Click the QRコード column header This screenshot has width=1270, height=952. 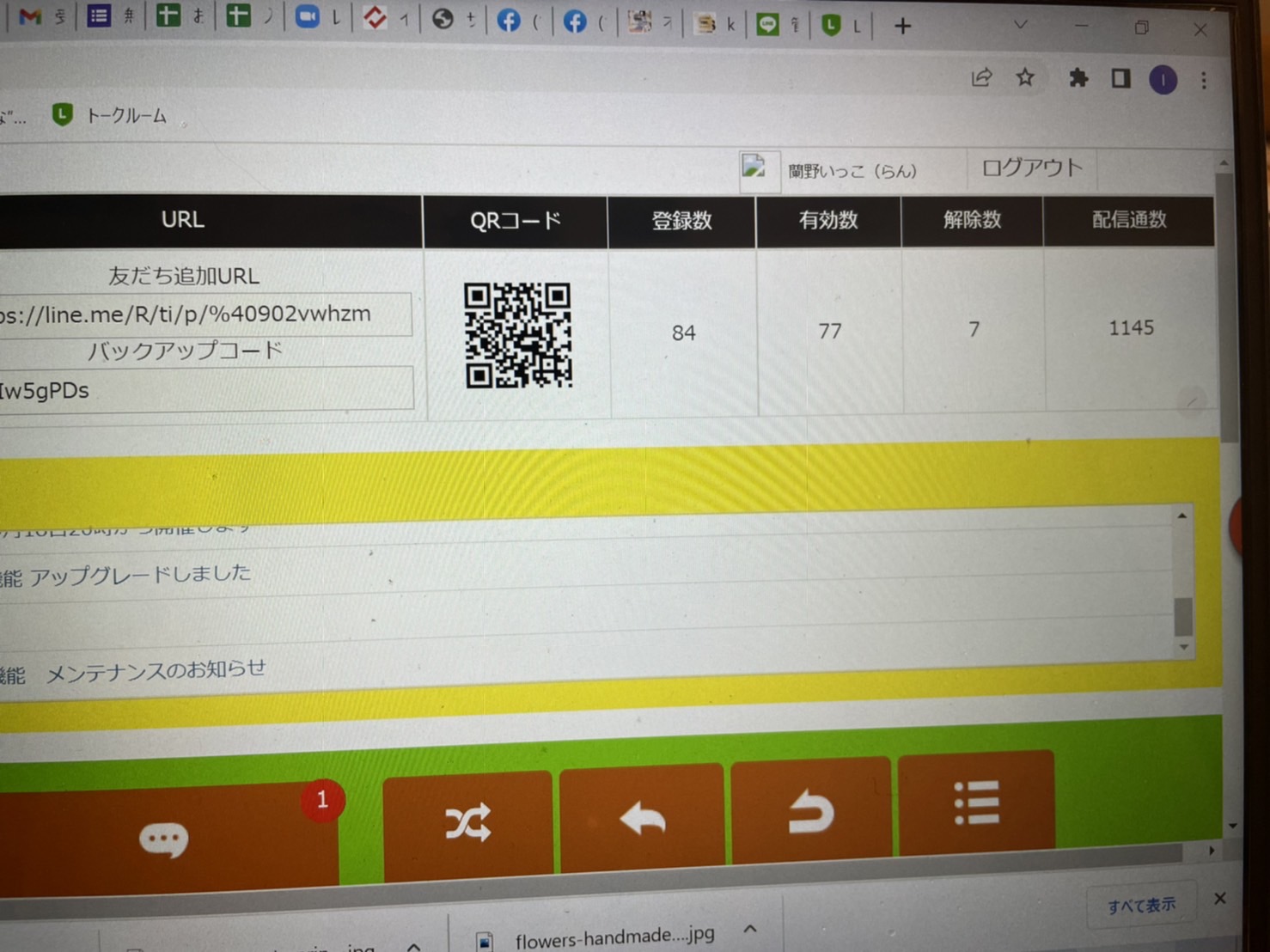click(516, 221)
